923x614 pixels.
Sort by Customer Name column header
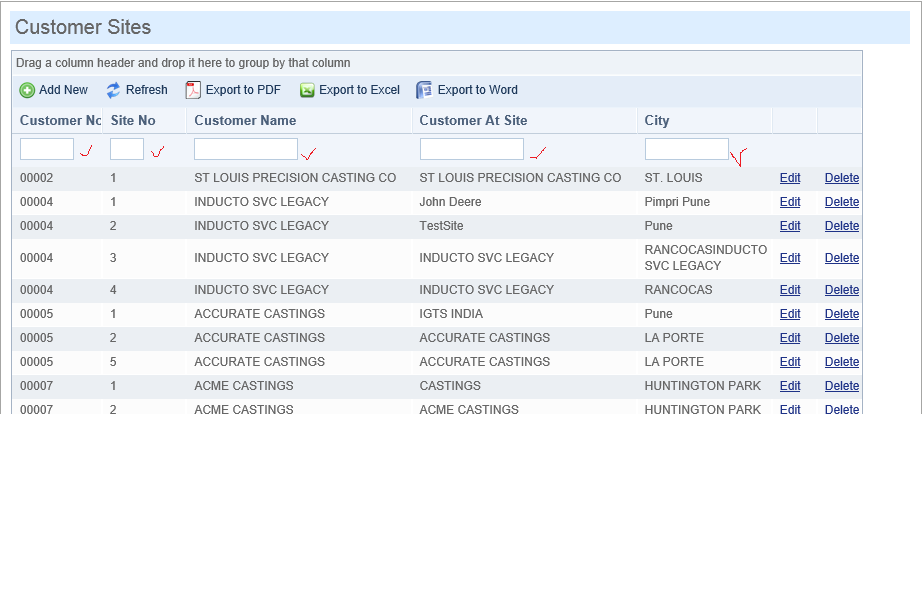point(245,121)
